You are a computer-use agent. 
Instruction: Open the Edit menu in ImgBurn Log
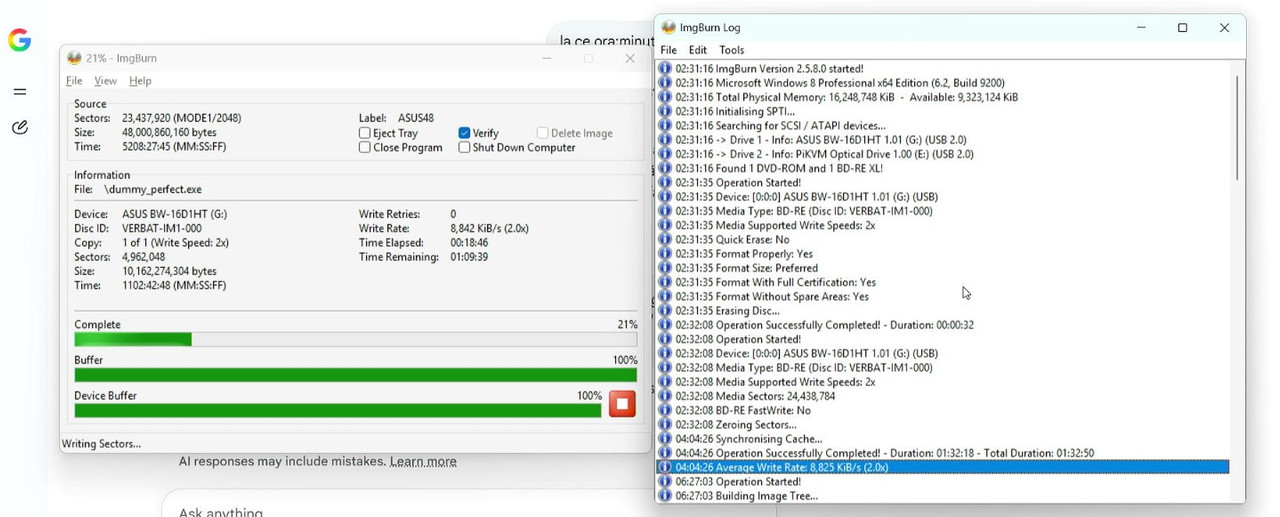[x=698, y=50]
